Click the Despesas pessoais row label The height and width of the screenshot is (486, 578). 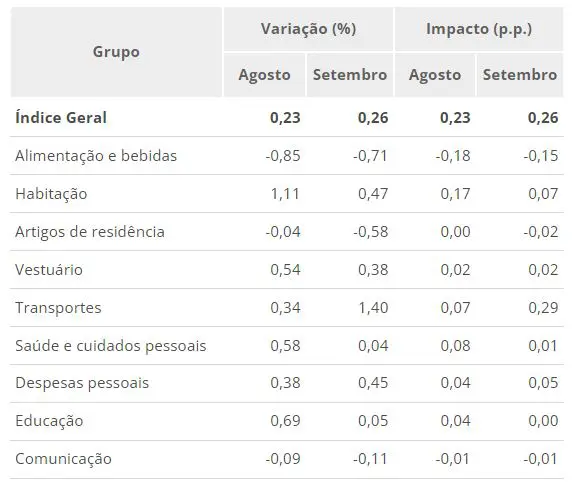(x=82, y=383)
